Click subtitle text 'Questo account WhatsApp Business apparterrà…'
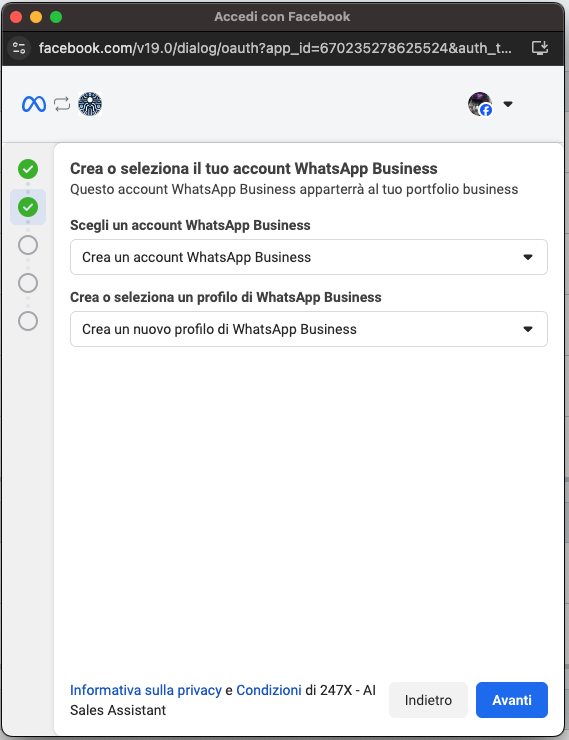 pyautogui.click(x=294, y=189)
